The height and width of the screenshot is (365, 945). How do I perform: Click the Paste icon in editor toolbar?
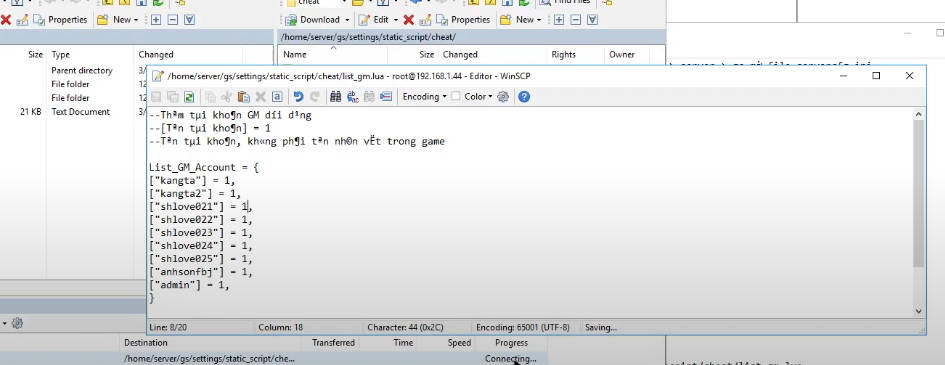[x=243, y=96]
